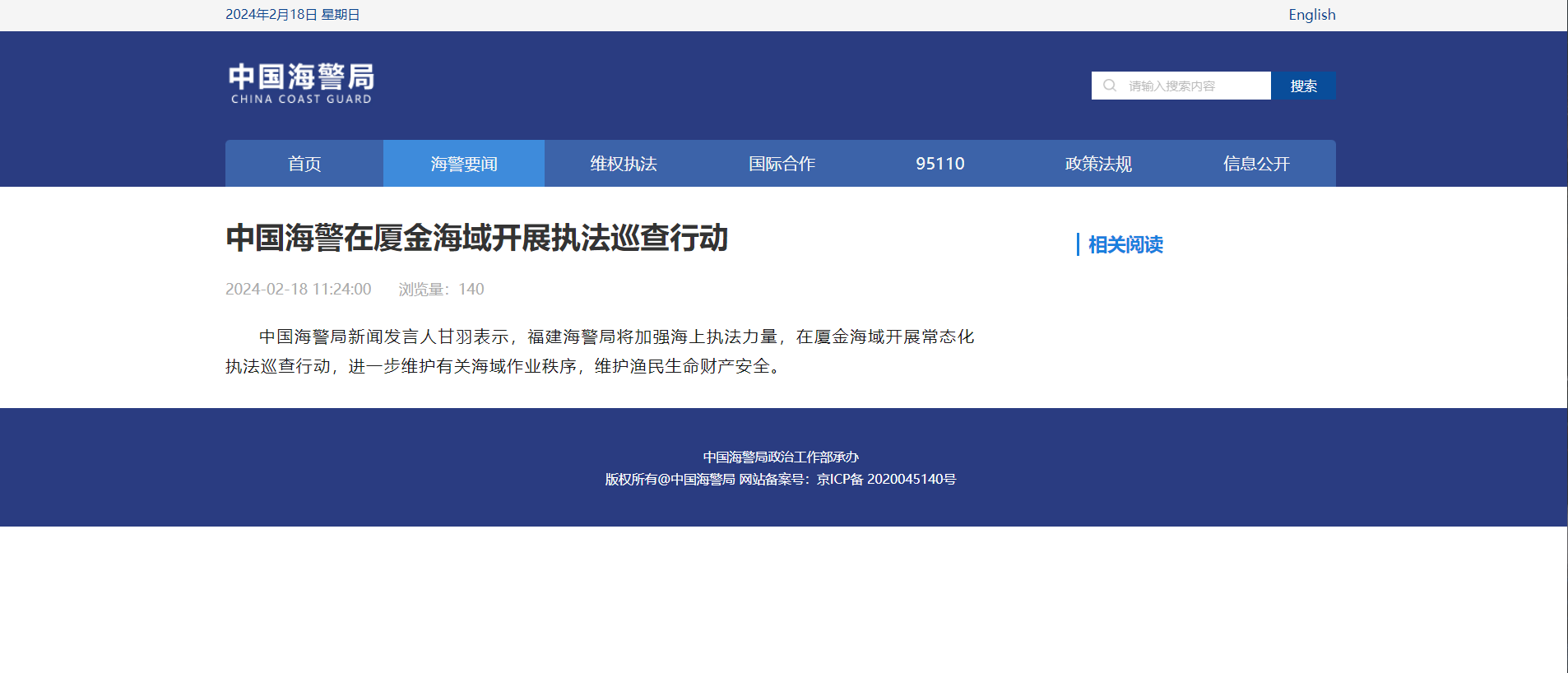The image size is (1568, 673).
Task: Click the 相关阅读 sidebar heading
Action: [1125, 244]
